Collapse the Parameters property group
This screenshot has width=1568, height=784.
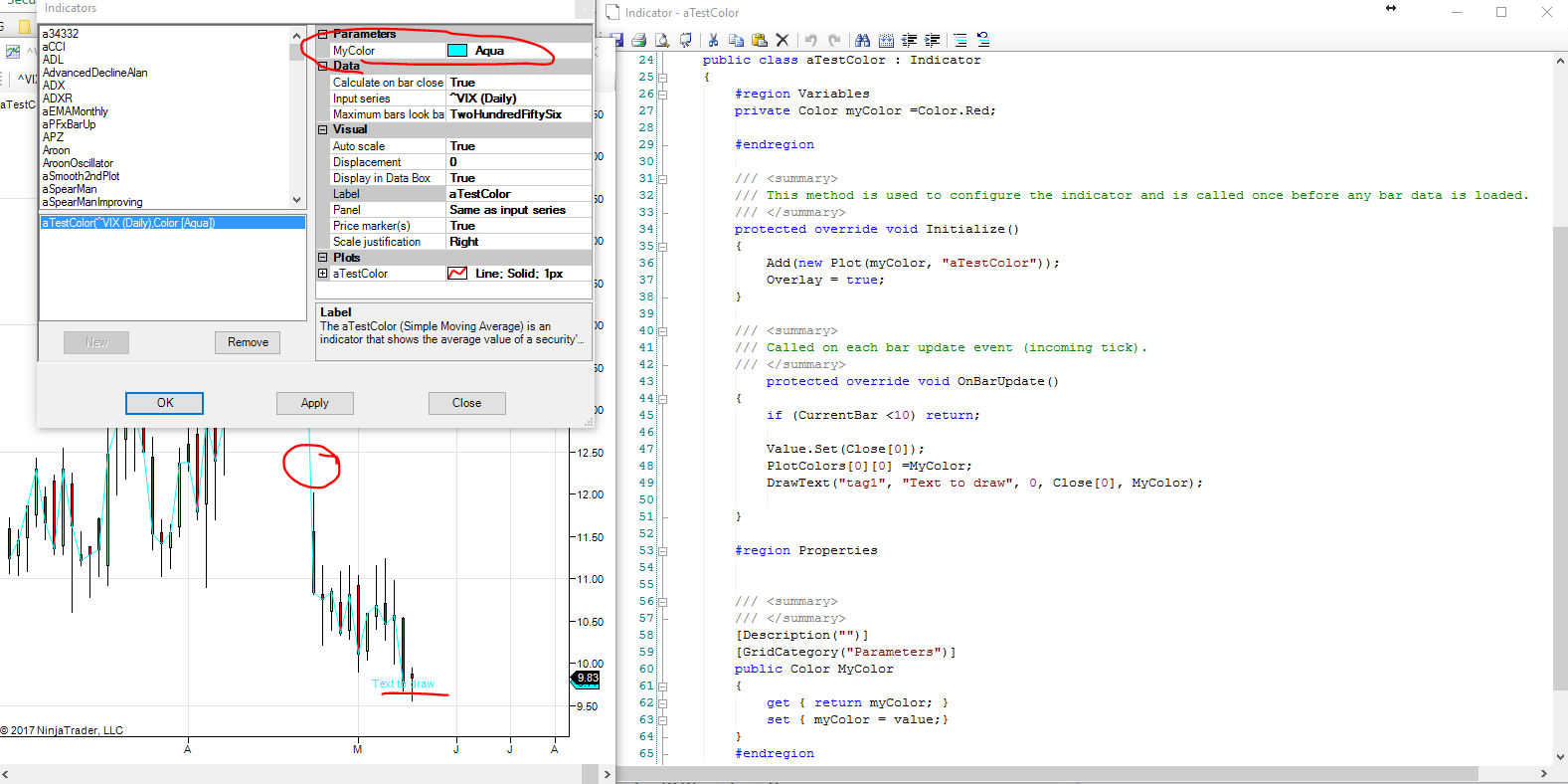[322, 35]
